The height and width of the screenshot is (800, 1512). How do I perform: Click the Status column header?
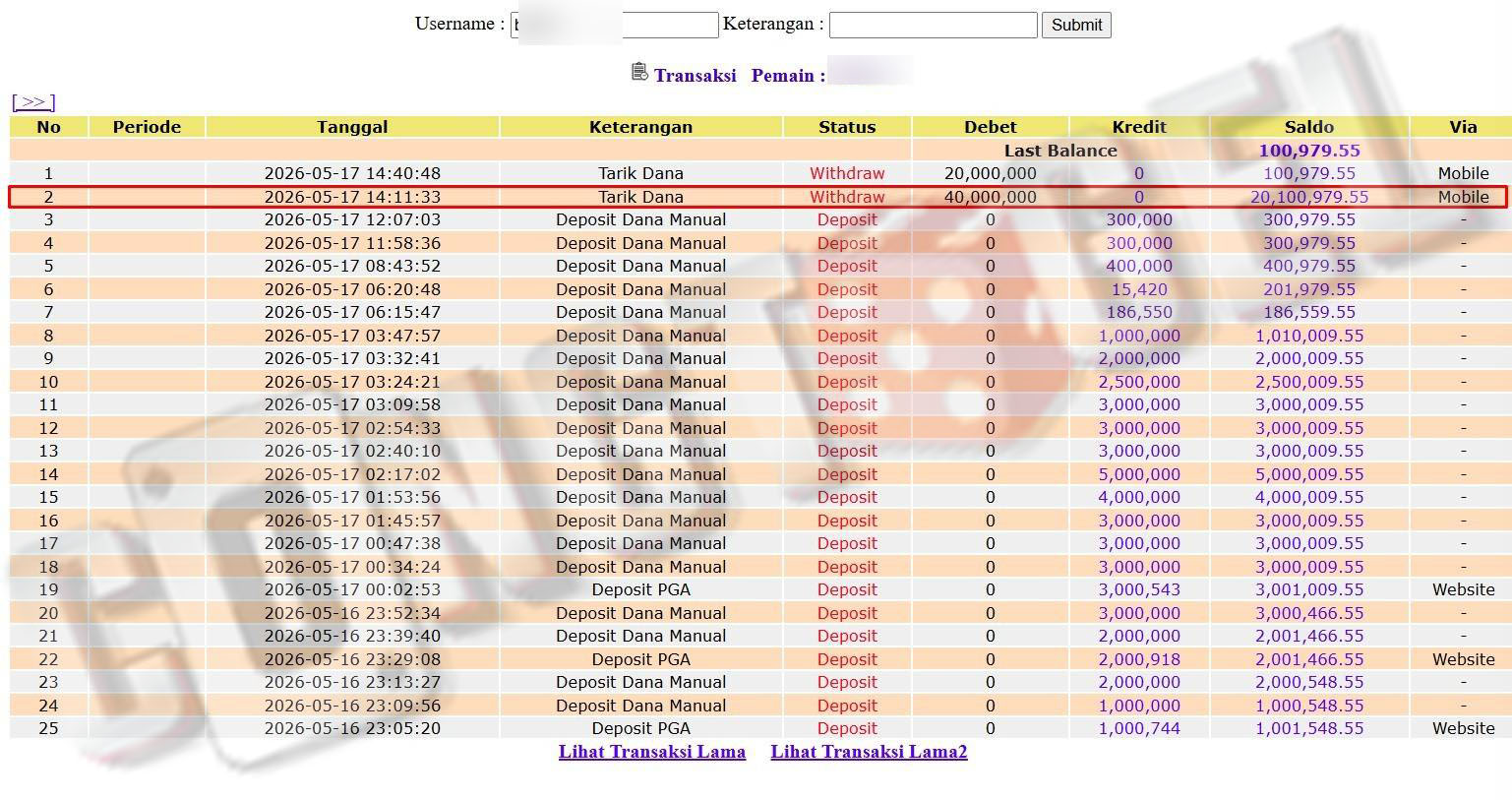click(x=847, y=127)
